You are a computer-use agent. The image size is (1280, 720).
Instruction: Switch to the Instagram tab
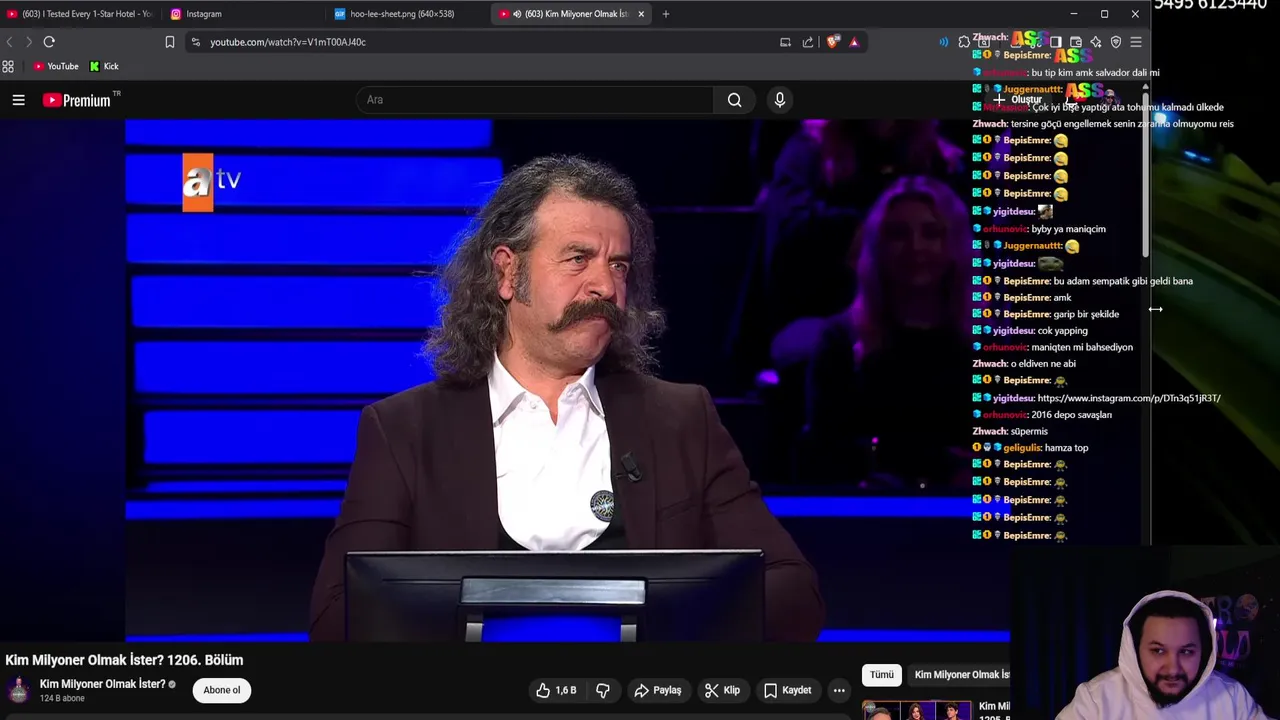click(245, 14)
